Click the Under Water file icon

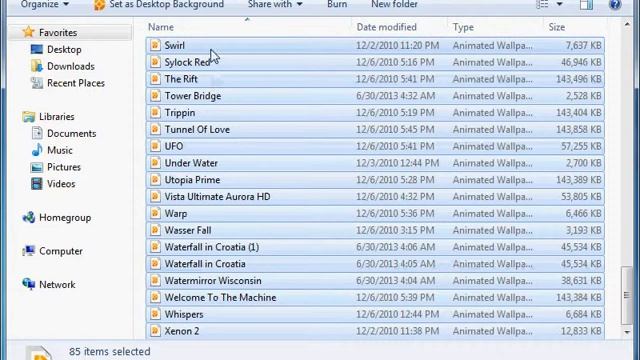tap(155, 163)
